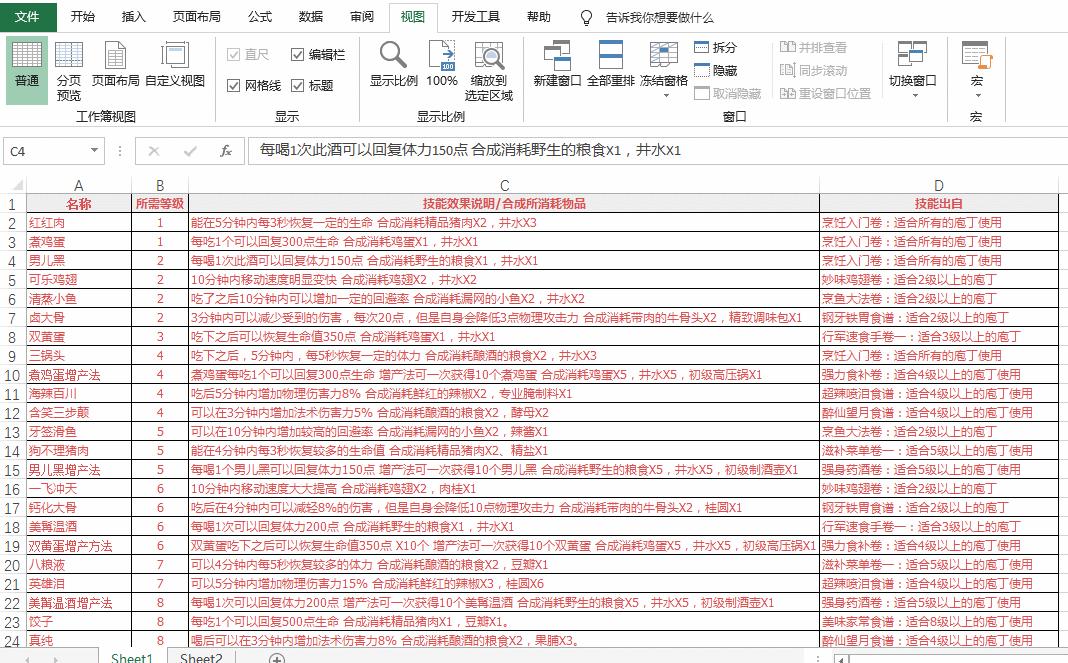
Task: Click 缩放到选定区域 to zoom to selection
Action: tap(489, 67)
